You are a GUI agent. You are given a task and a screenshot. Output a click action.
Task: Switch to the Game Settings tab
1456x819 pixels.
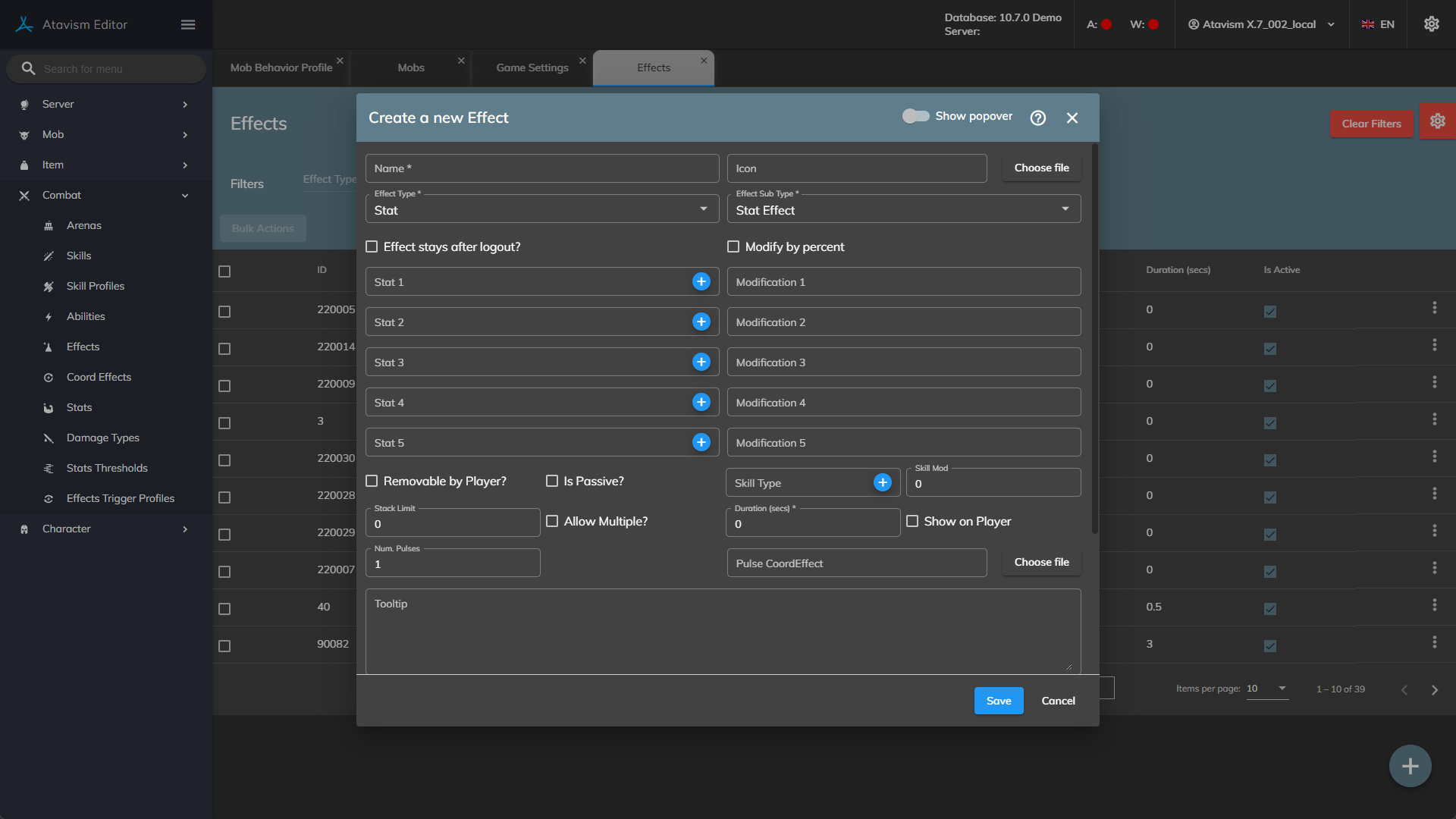coord(532,67)
